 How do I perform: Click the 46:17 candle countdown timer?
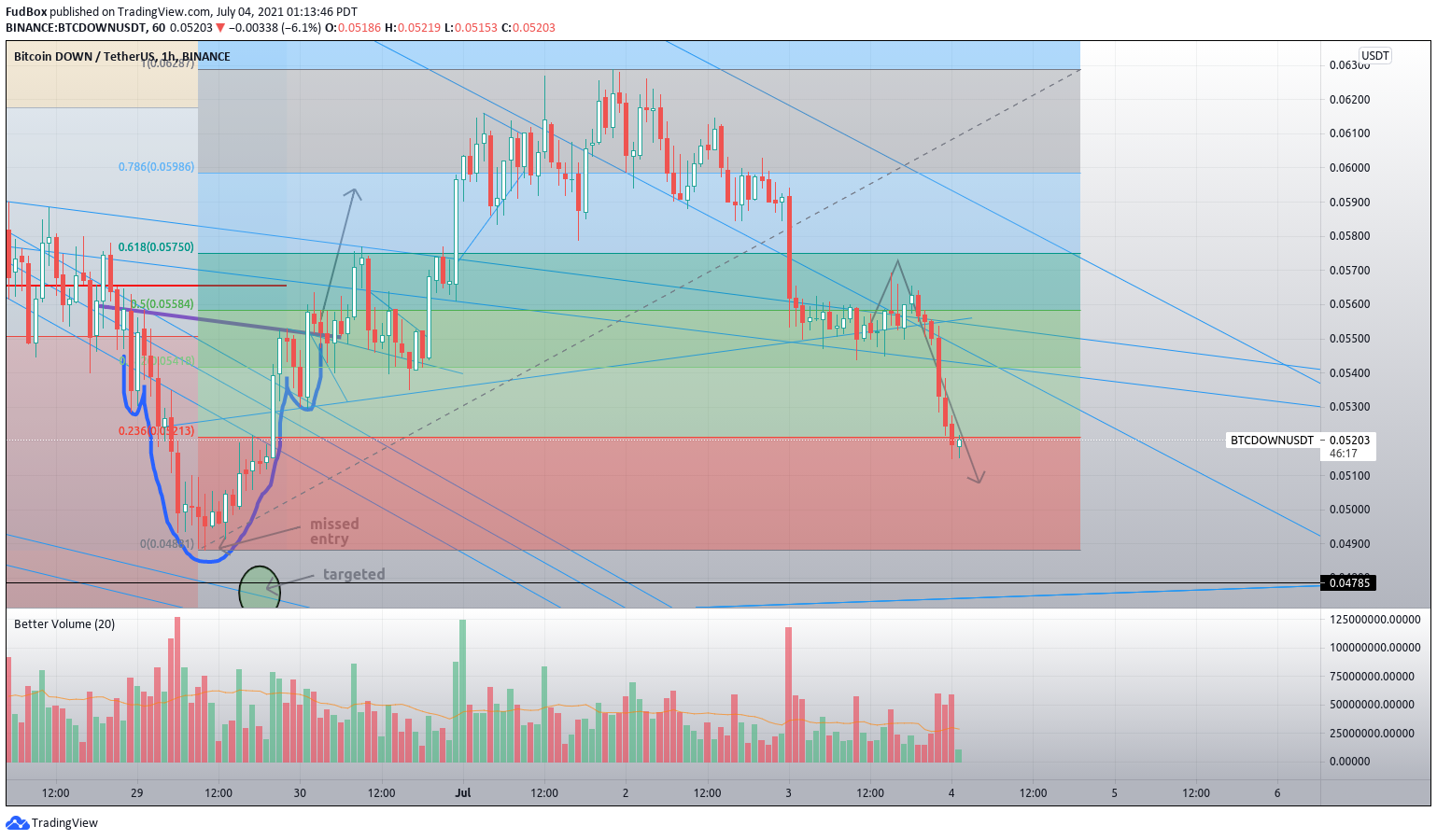coord(1343,454)
